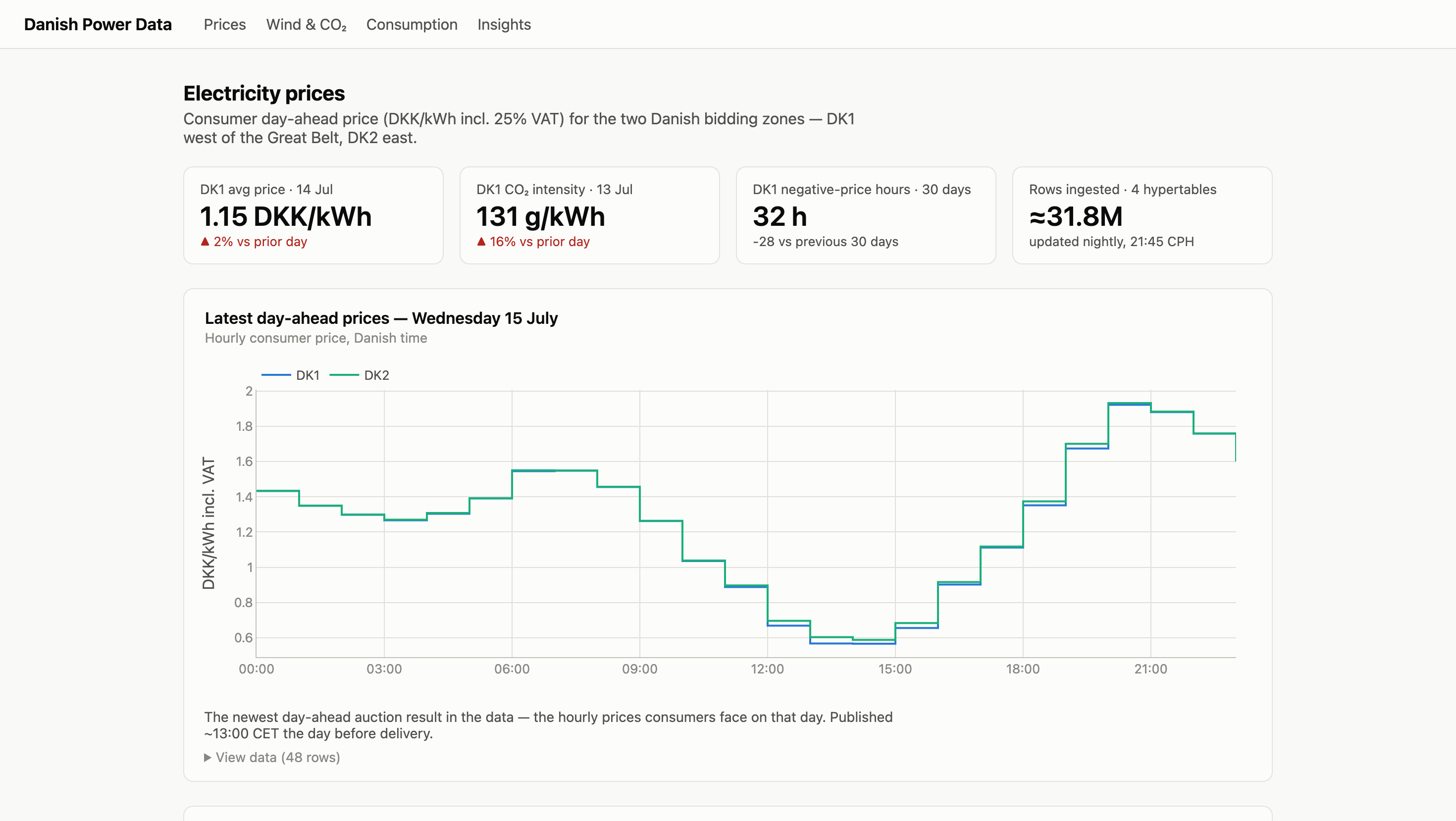Expand View data (48 rows) disclosure
Image resolution: width=1456 pixels, height=821 pixels.
(272, 757)
